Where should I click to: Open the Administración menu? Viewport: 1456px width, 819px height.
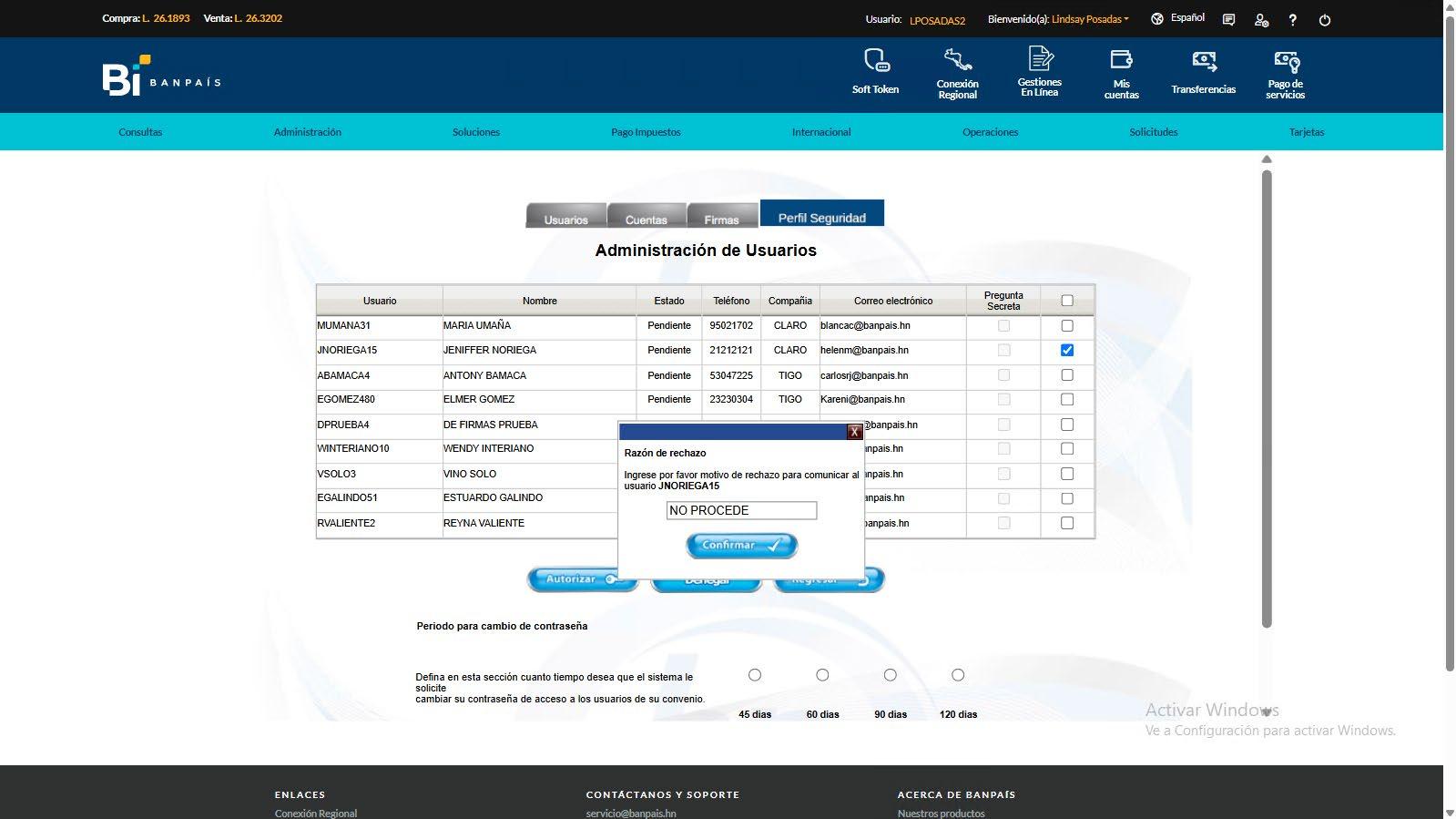308,132
